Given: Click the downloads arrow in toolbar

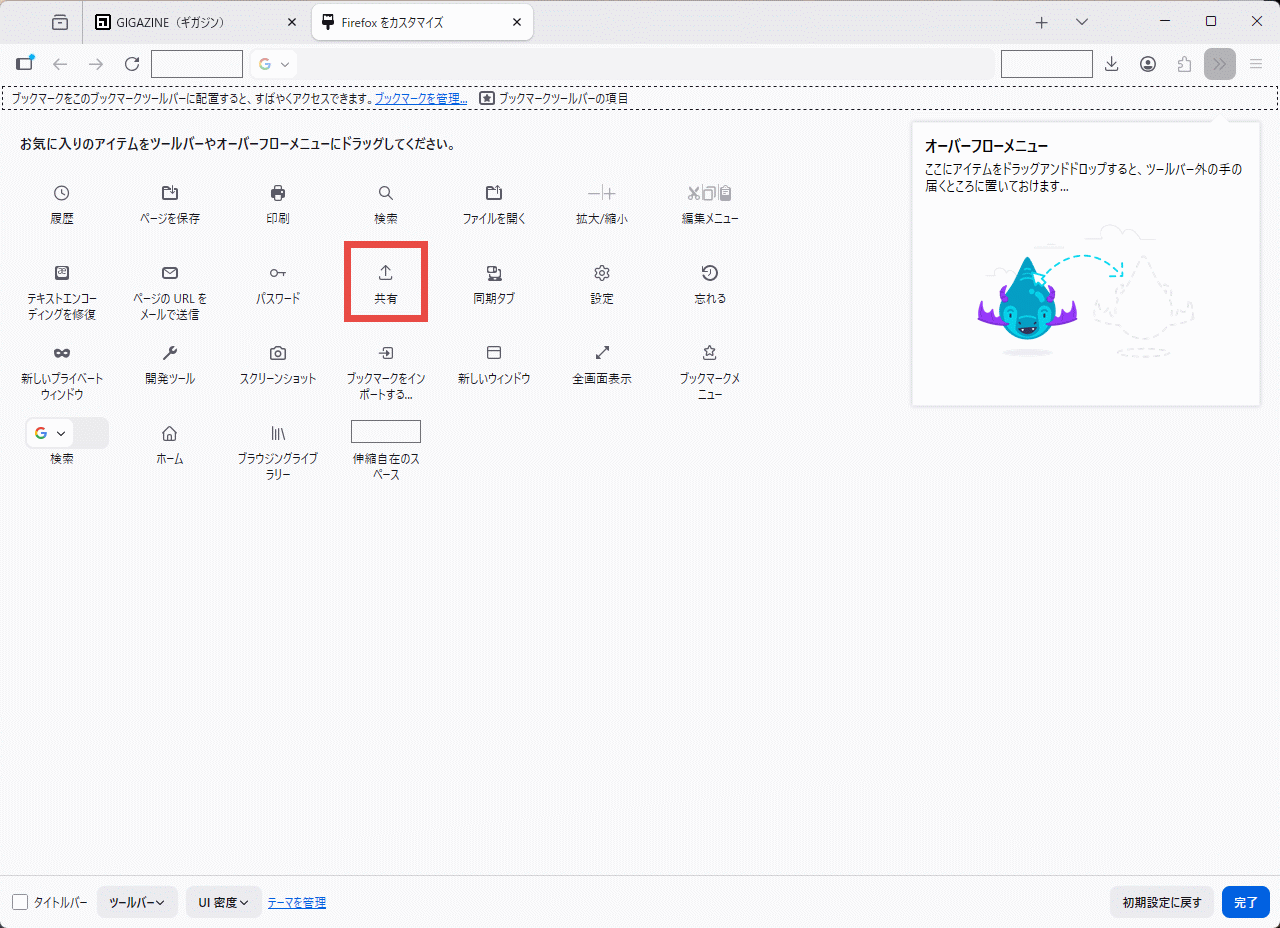Looking at the screenshot, I should pyautogui.click(x=1111, y=64).
